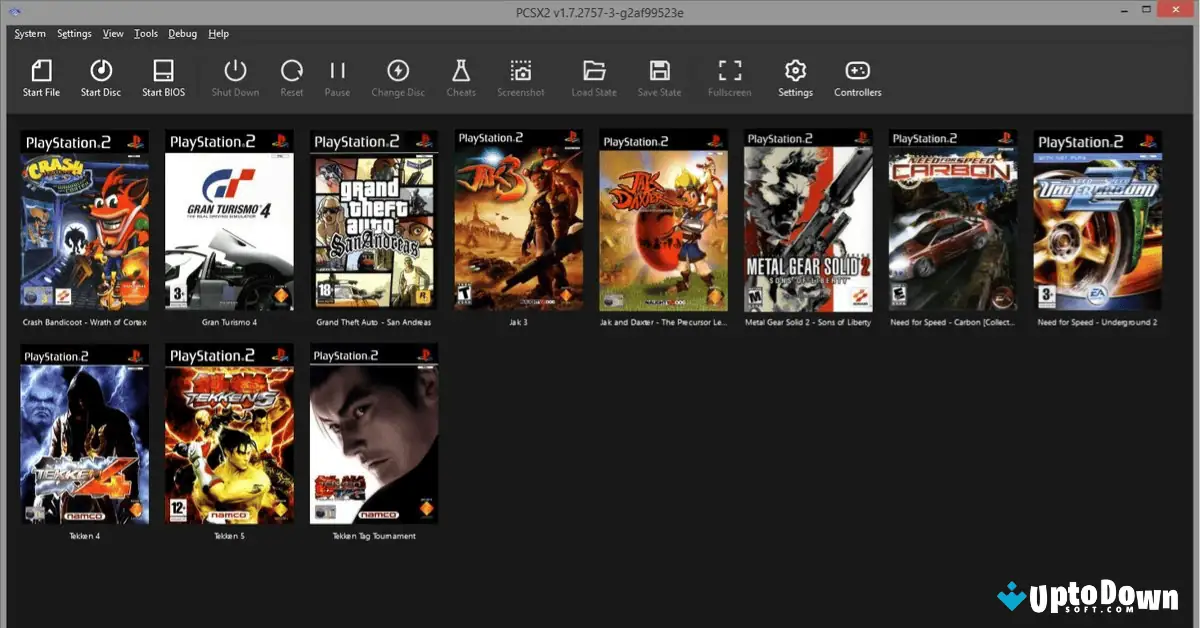The width and height of the screenshot is (1200, 628).
Task: Pause emulation using the Pause icon
Action: click(x=337, y=73)
